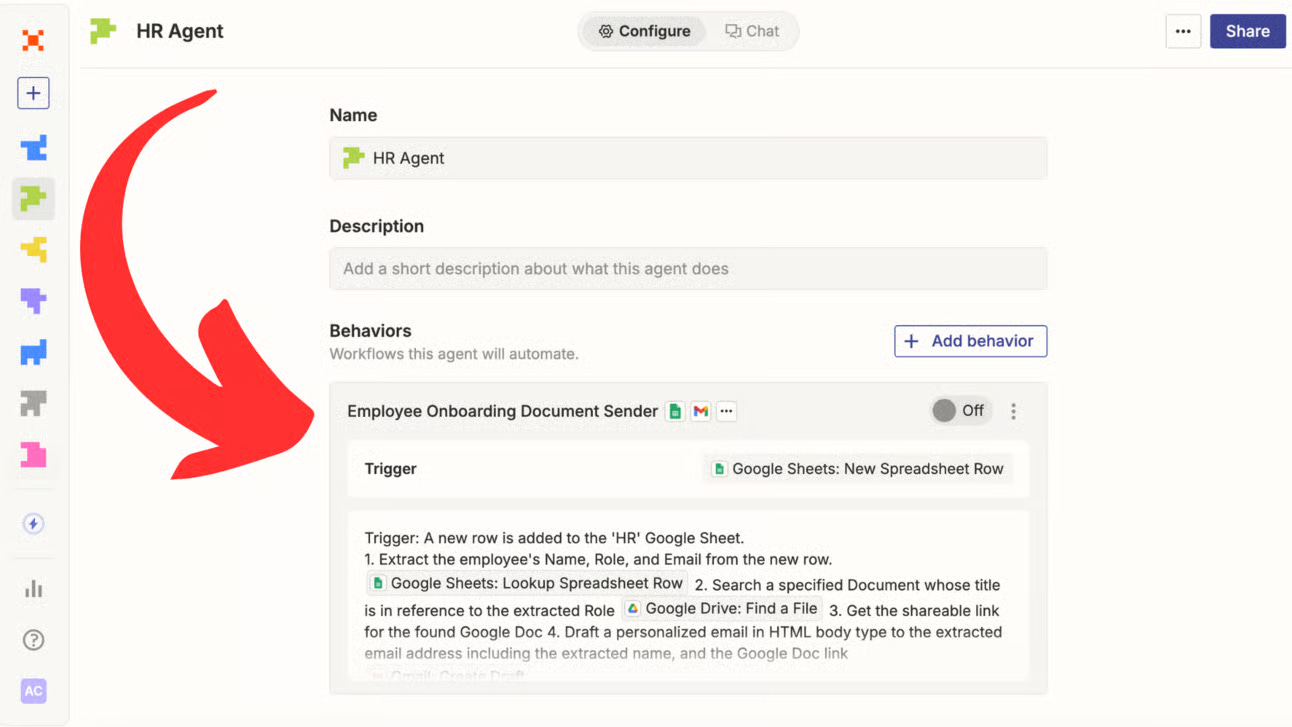The height and width of the screenshot is (727, 1292).
Task: Edit the Name input field
Action: [688, 158]
